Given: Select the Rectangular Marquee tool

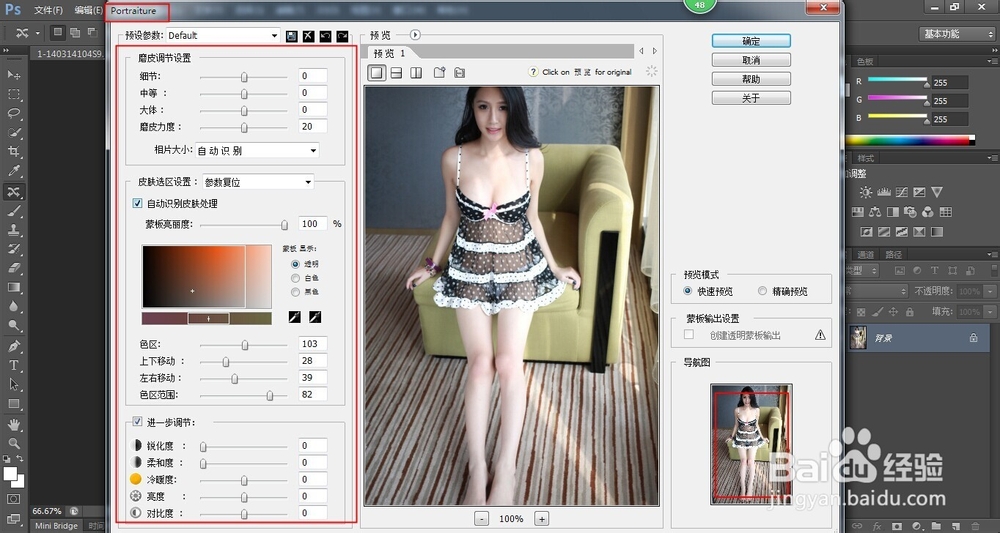Looking at the screenshot, I should 13,94.
